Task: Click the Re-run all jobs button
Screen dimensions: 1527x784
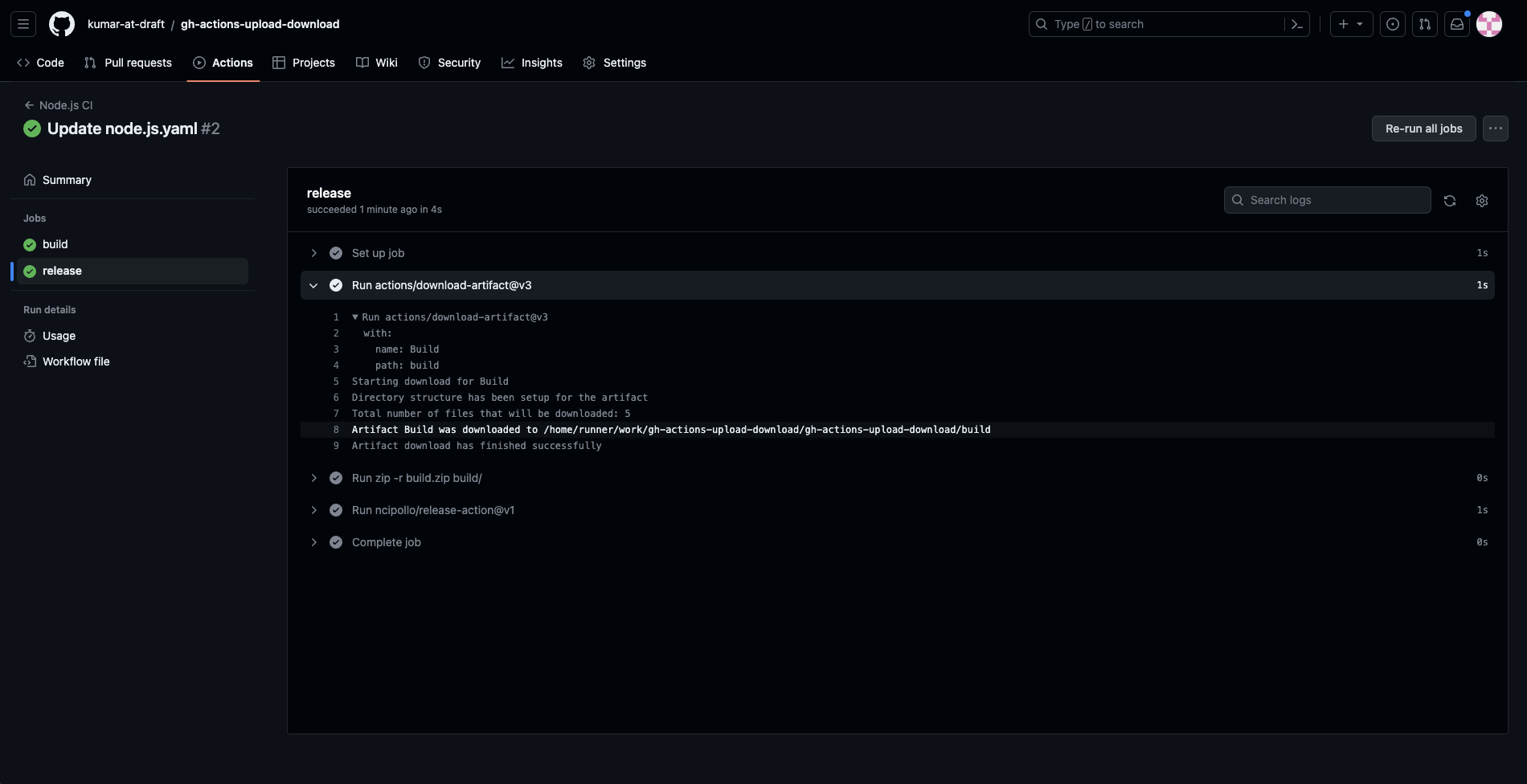Action: 1423,129
